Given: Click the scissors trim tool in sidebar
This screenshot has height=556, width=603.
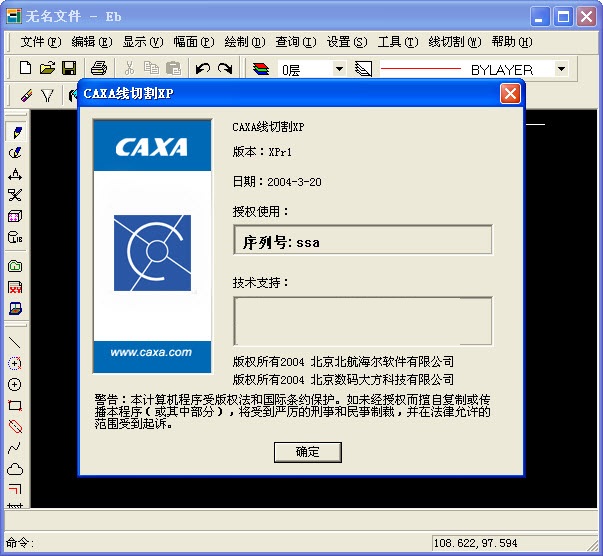Looking at the screenshot, I should point(15,195).
